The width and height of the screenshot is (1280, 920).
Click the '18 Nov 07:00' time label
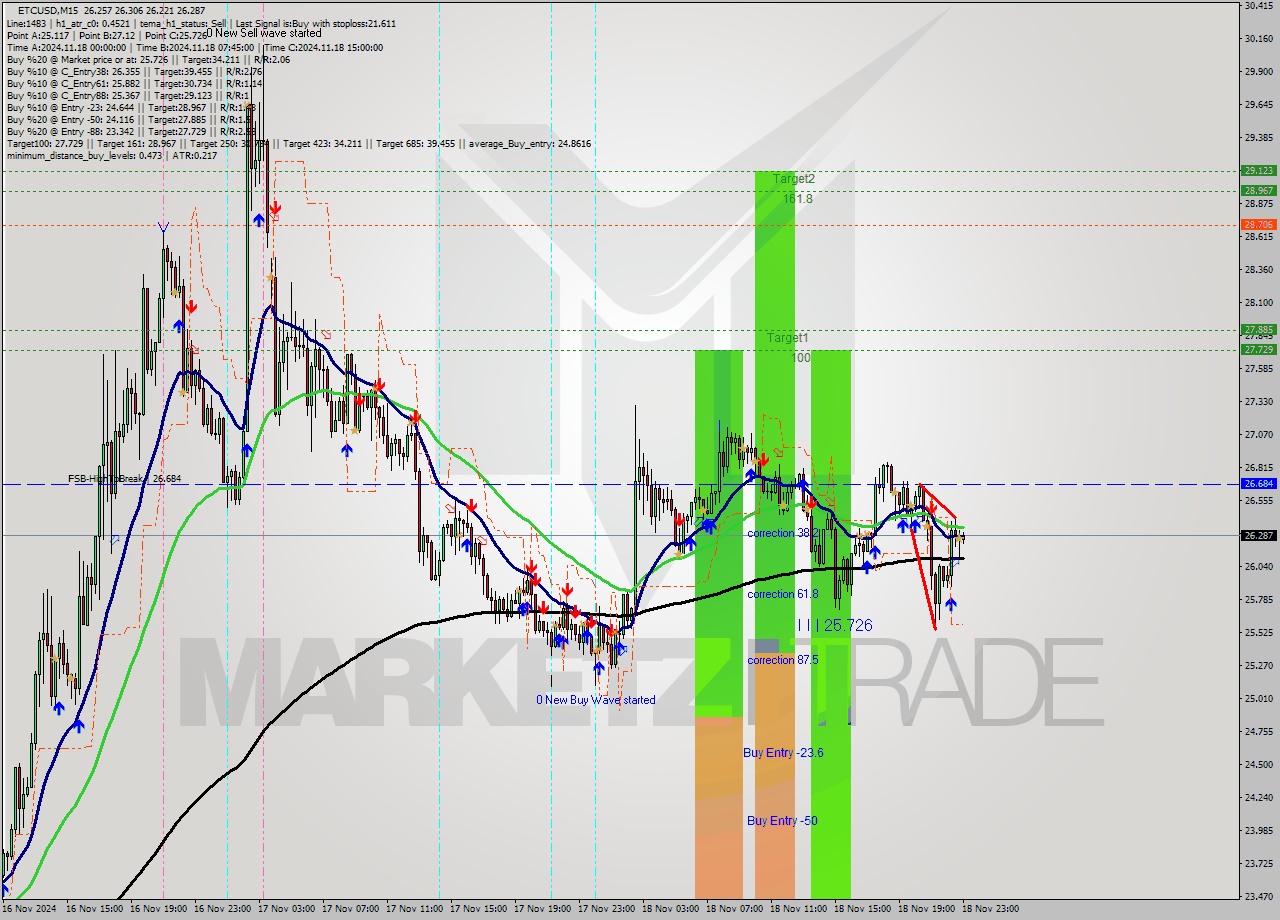734,909
